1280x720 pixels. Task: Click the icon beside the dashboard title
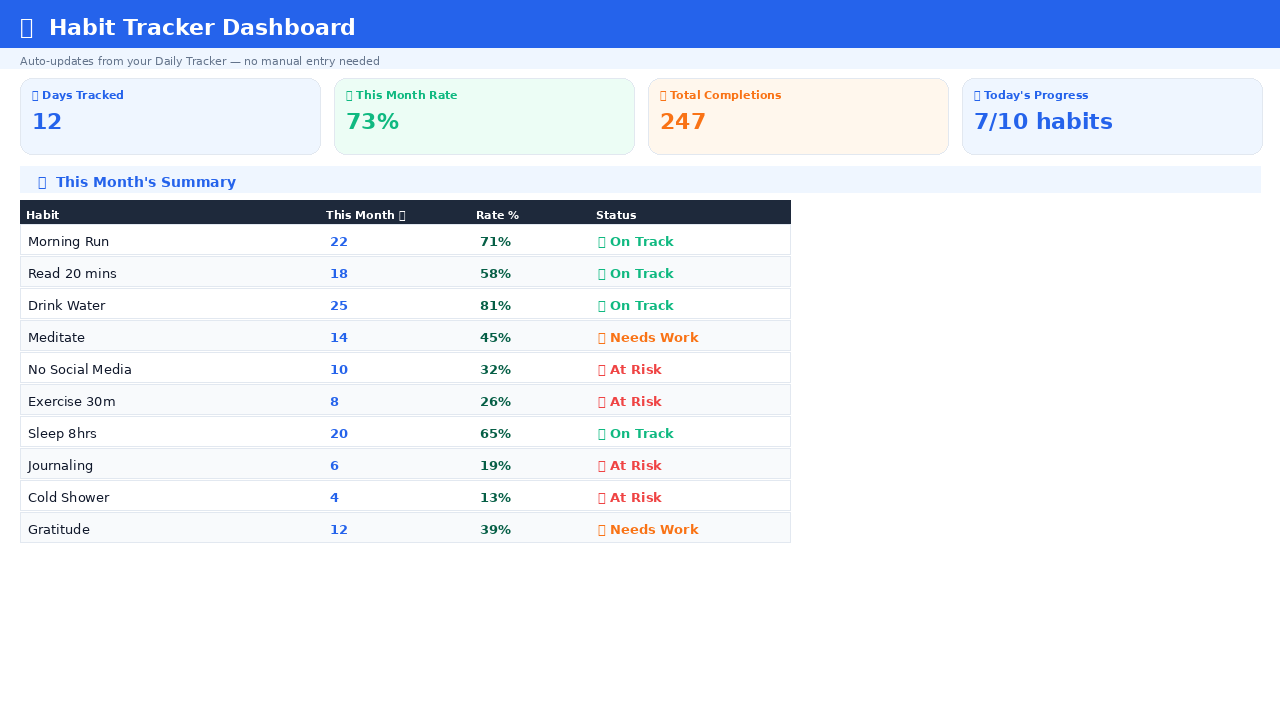[x=26, y=28]
